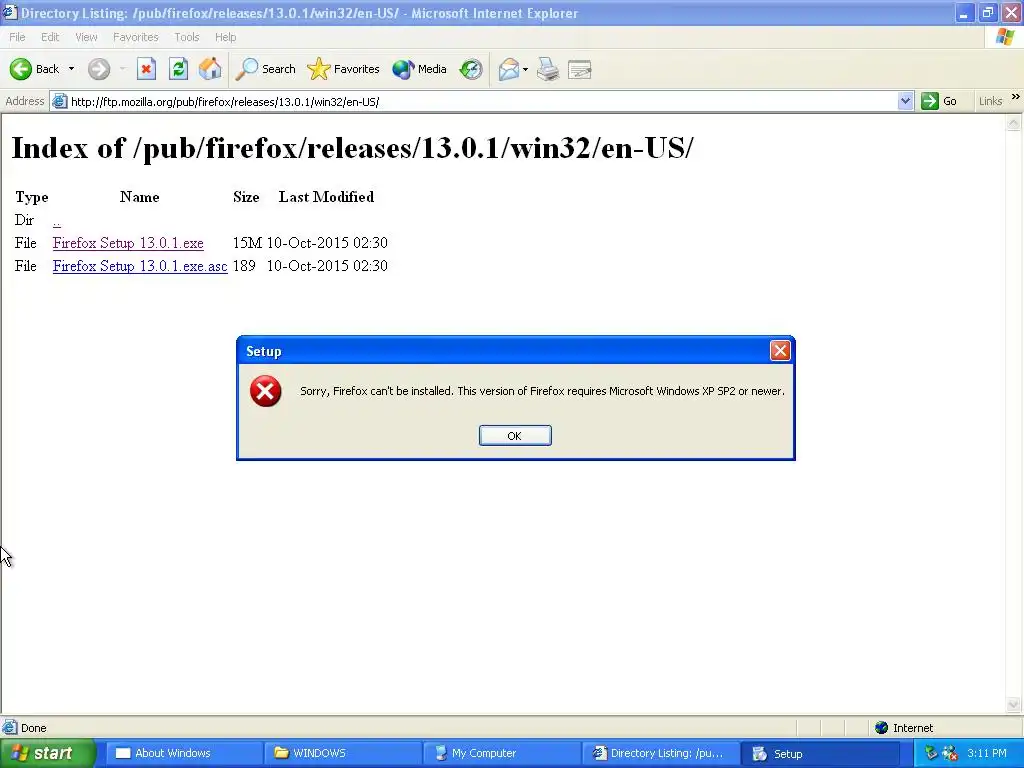The height and width of the screenshot is (768, 1024).
Task: Expand the Links toolbar chevron
Action: click(1016, 97)
